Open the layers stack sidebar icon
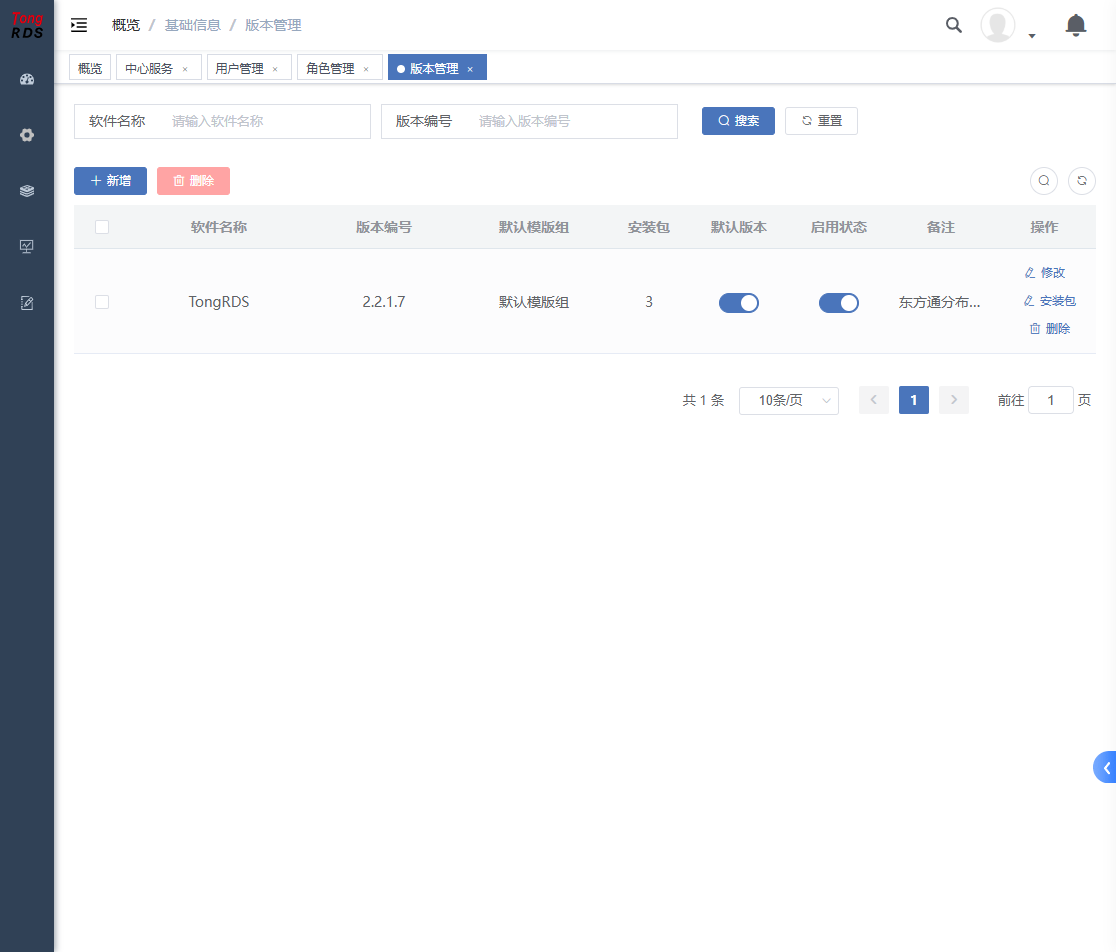 coord(27,191)
